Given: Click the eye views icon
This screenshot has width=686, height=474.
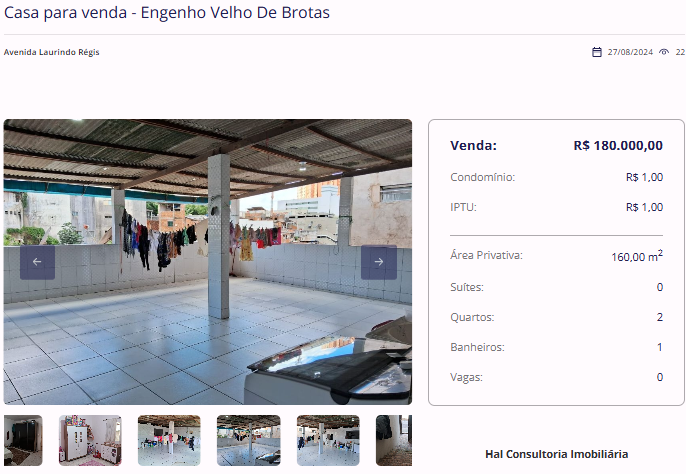Looking at the screenshot, I should click(664, 52).
